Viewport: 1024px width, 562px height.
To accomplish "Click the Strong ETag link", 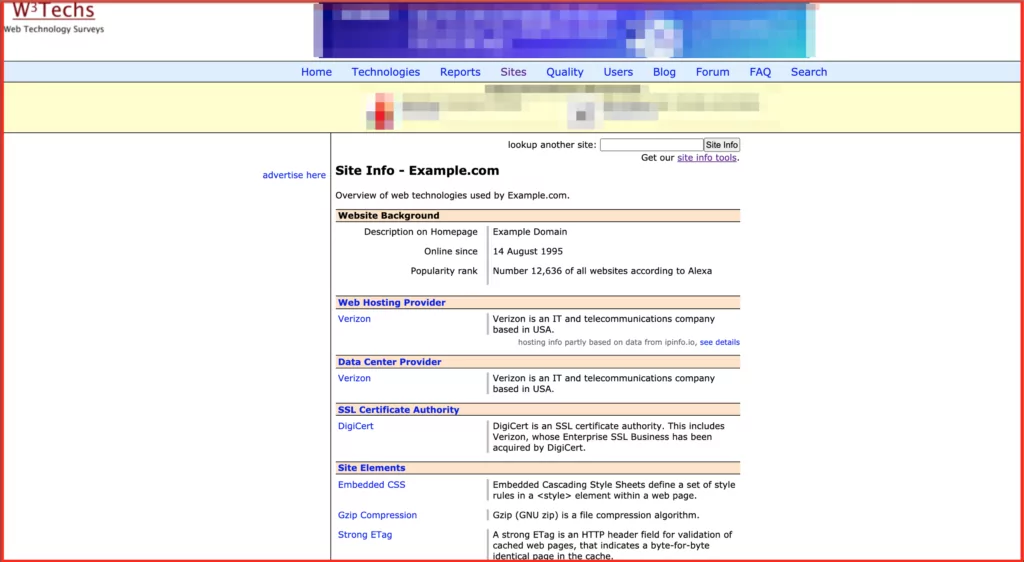I will pos(365,535).
